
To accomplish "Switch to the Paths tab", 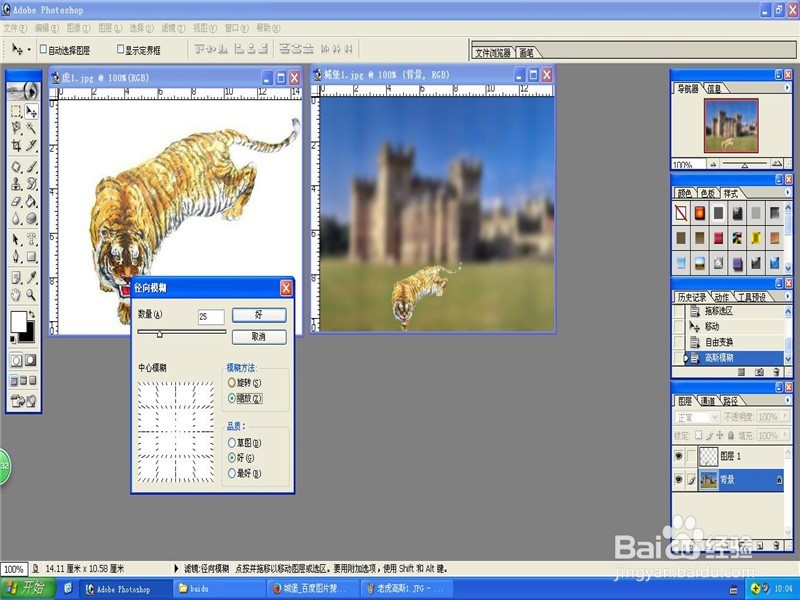I will pos(730,402).
